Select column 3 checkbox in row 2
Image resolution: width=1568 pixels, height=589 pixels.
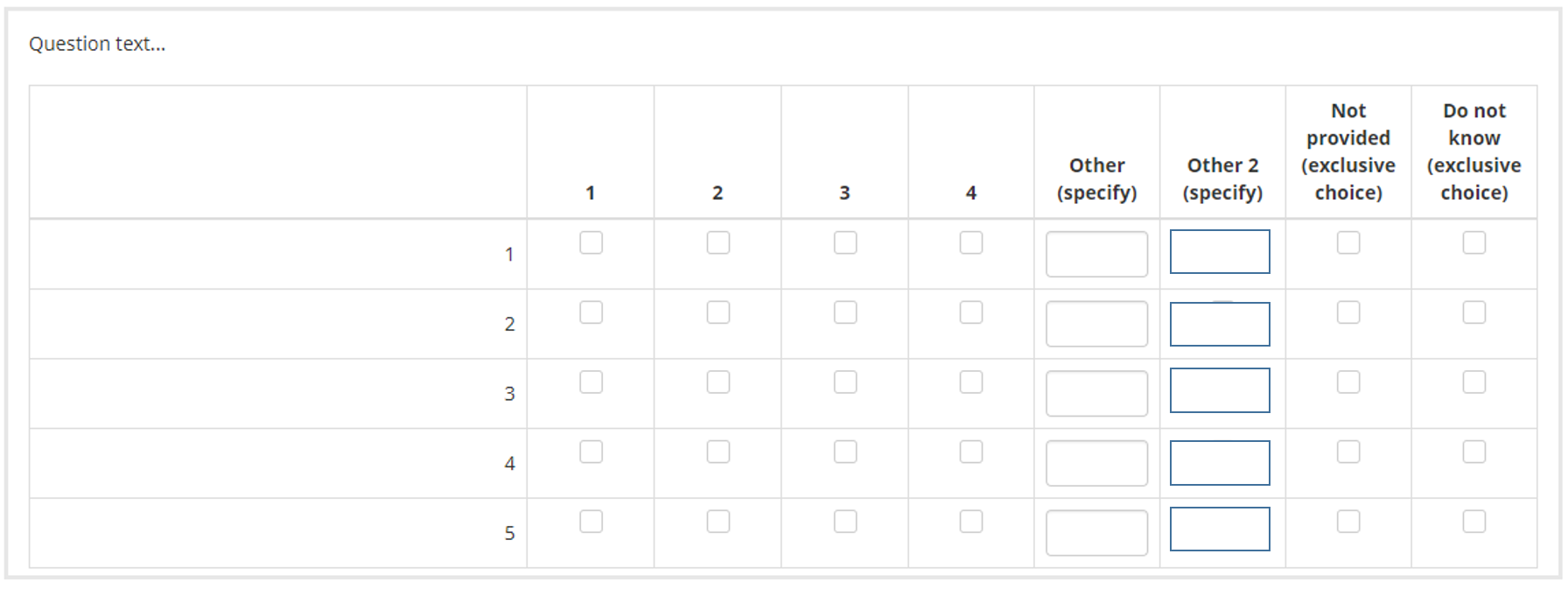(x=845, y=312)
